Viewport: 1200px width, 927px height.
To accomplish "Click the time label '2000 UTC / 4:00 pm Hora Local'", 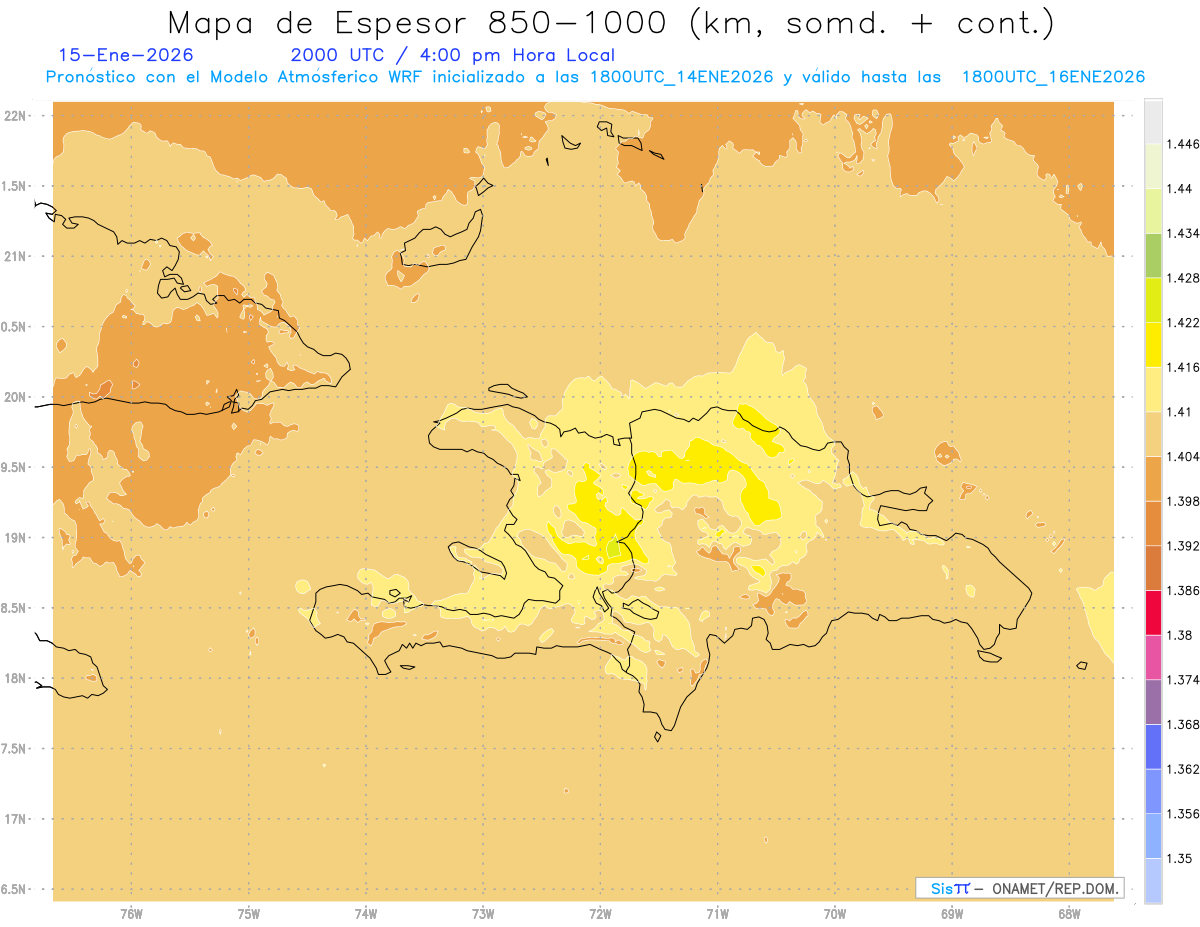I will coord(453,55).
